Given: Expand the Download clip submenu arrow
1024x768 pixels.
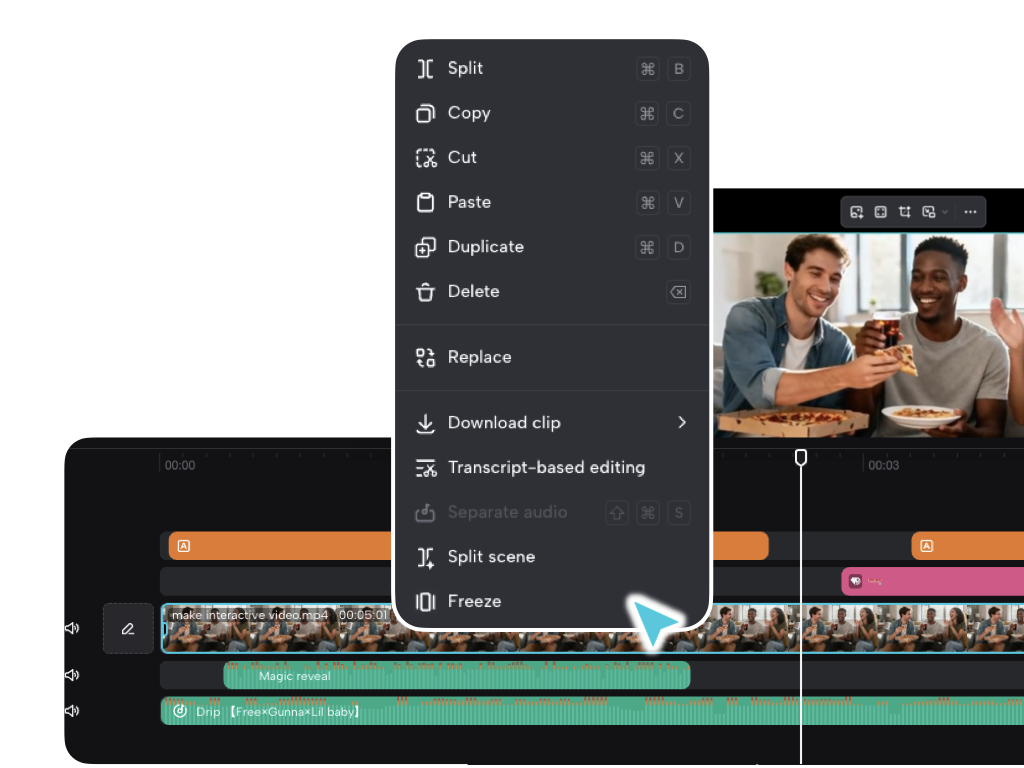Looking at the screenshot, I should click(x=683, y=422).
